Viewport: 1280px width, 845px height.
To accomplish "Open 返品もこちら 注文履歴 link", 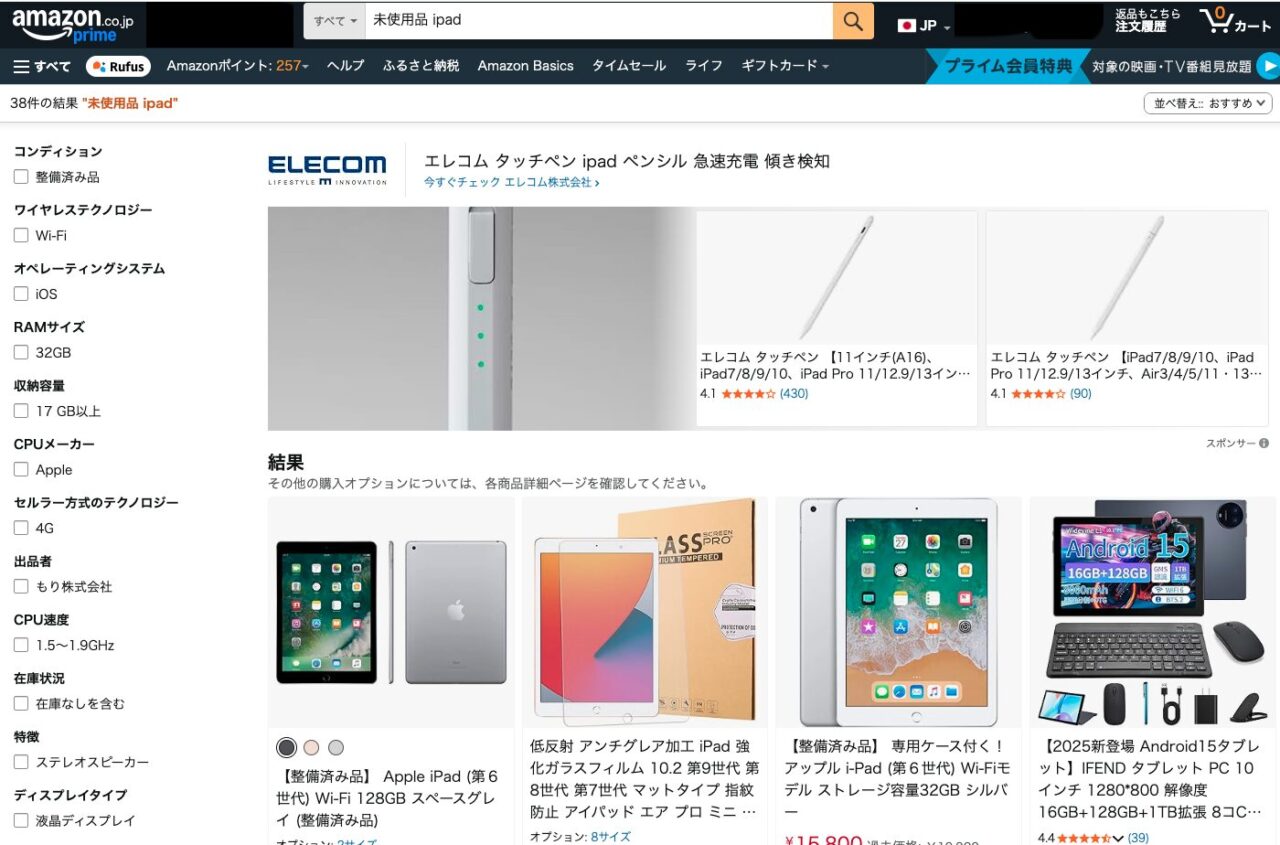I will pyautogui.click(x=1147, y=20).
